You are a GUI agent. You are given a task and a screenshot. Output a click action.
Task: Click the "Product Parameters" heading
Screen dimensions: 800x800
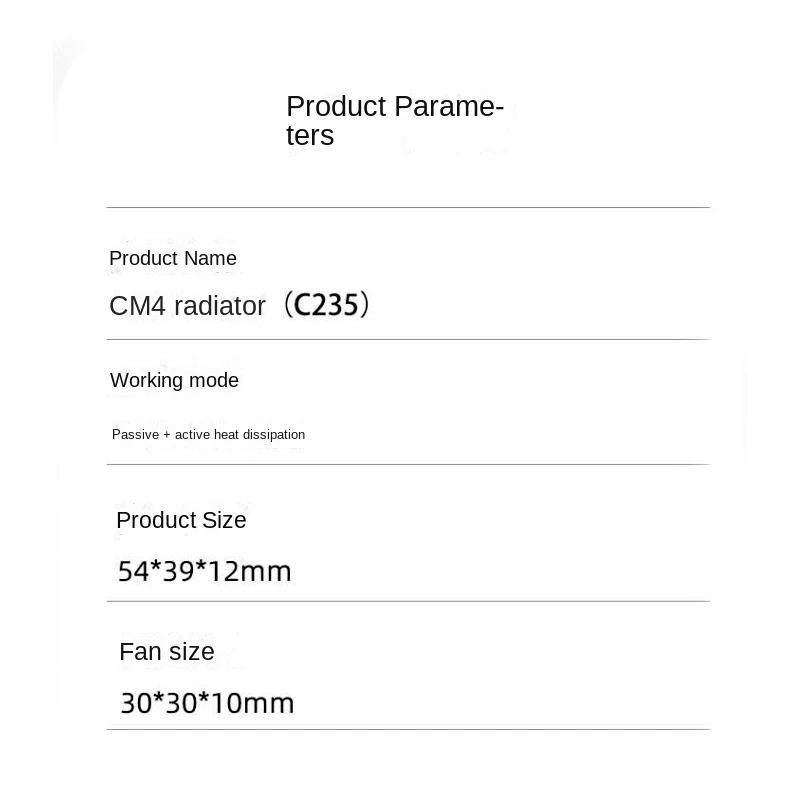pyautogui.click(x=394, y=120)
